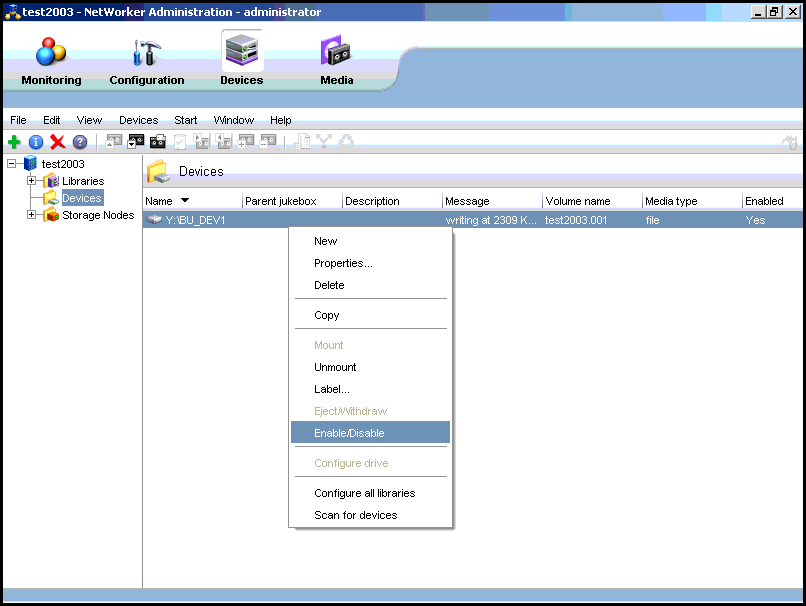Screen dimensions: 806x606
Task: Click the greyed tape minus toolbar icon
Action: 268,141
